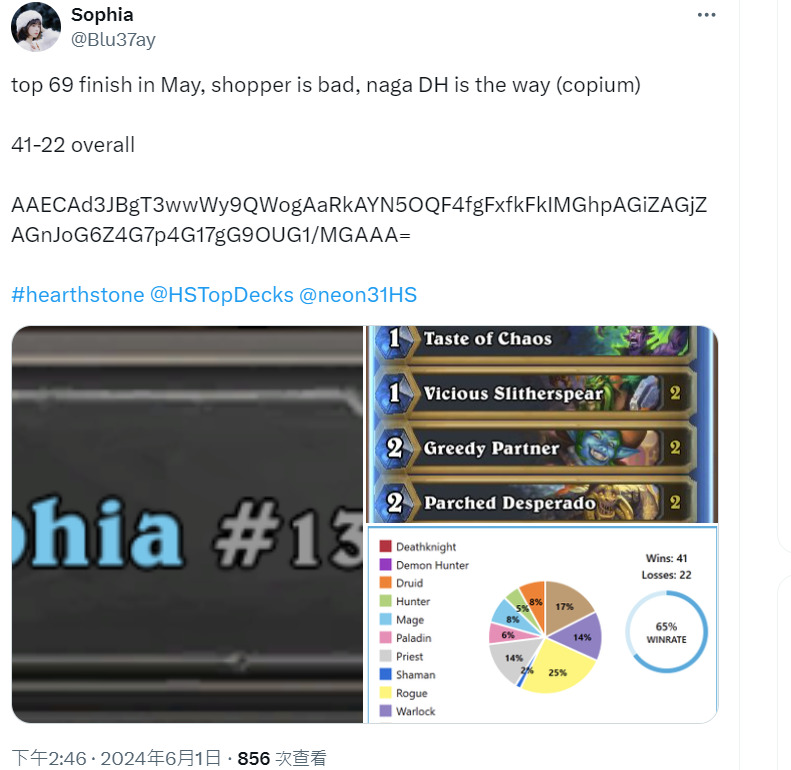The height and width of the screenshot is (770, 791).
Task: Open the Taste of Chaos decklist image
Action: coord(542,424)
